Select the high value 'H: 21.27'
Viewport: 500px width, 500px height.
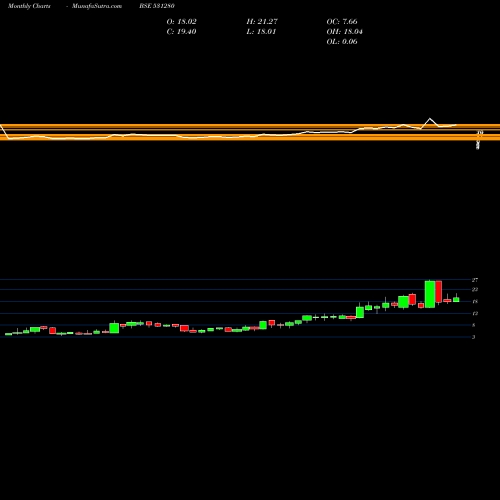(x=262, y=22)
